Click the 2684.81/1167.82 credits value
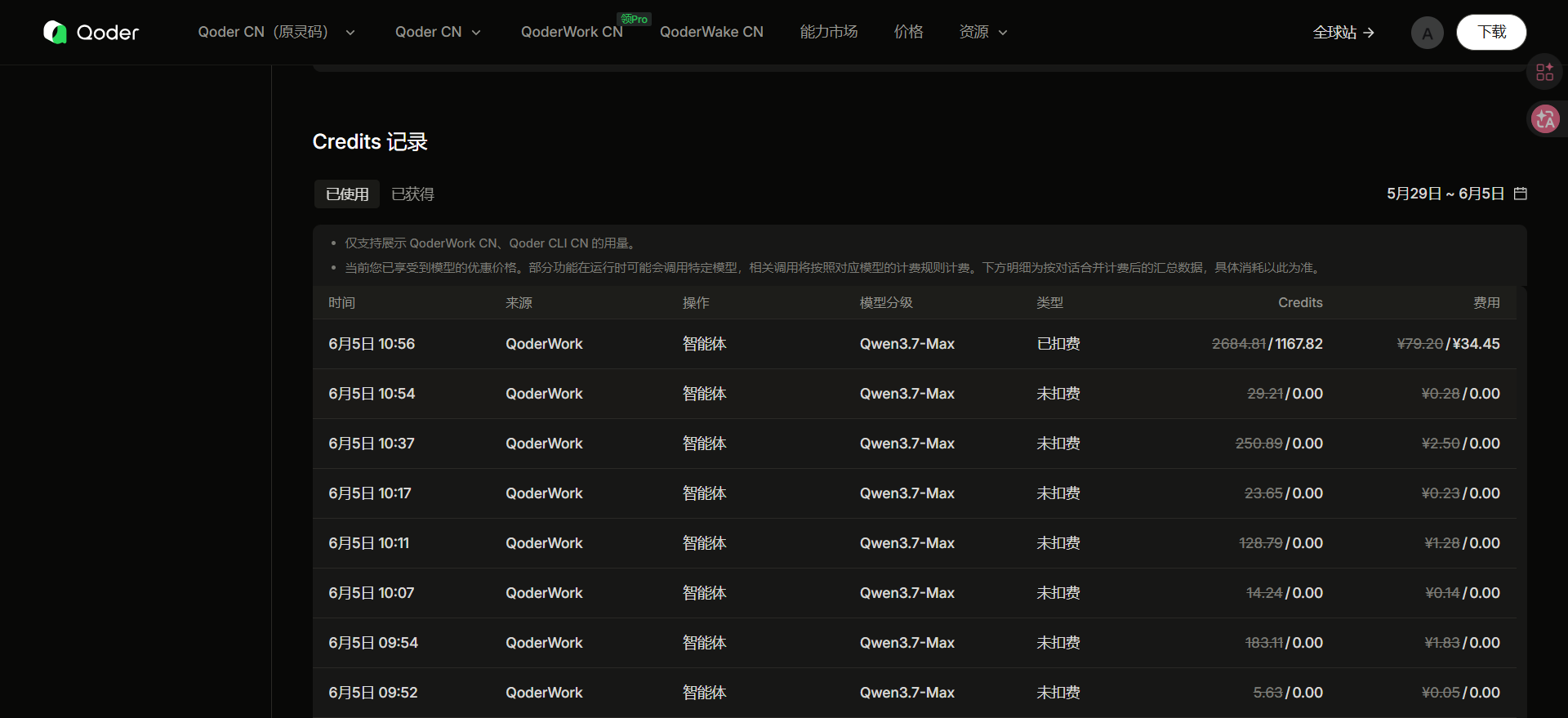 click(1267, 344)
